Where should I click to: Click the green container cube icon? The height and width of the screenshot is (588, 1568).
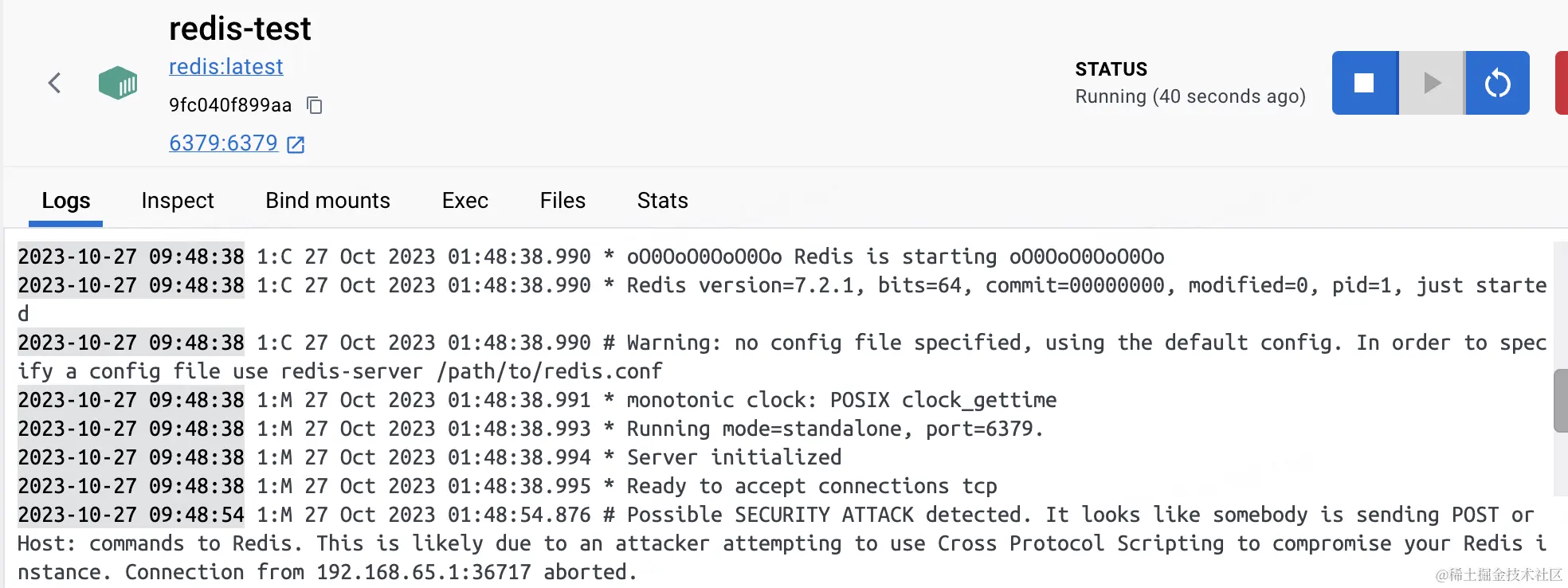118,83
